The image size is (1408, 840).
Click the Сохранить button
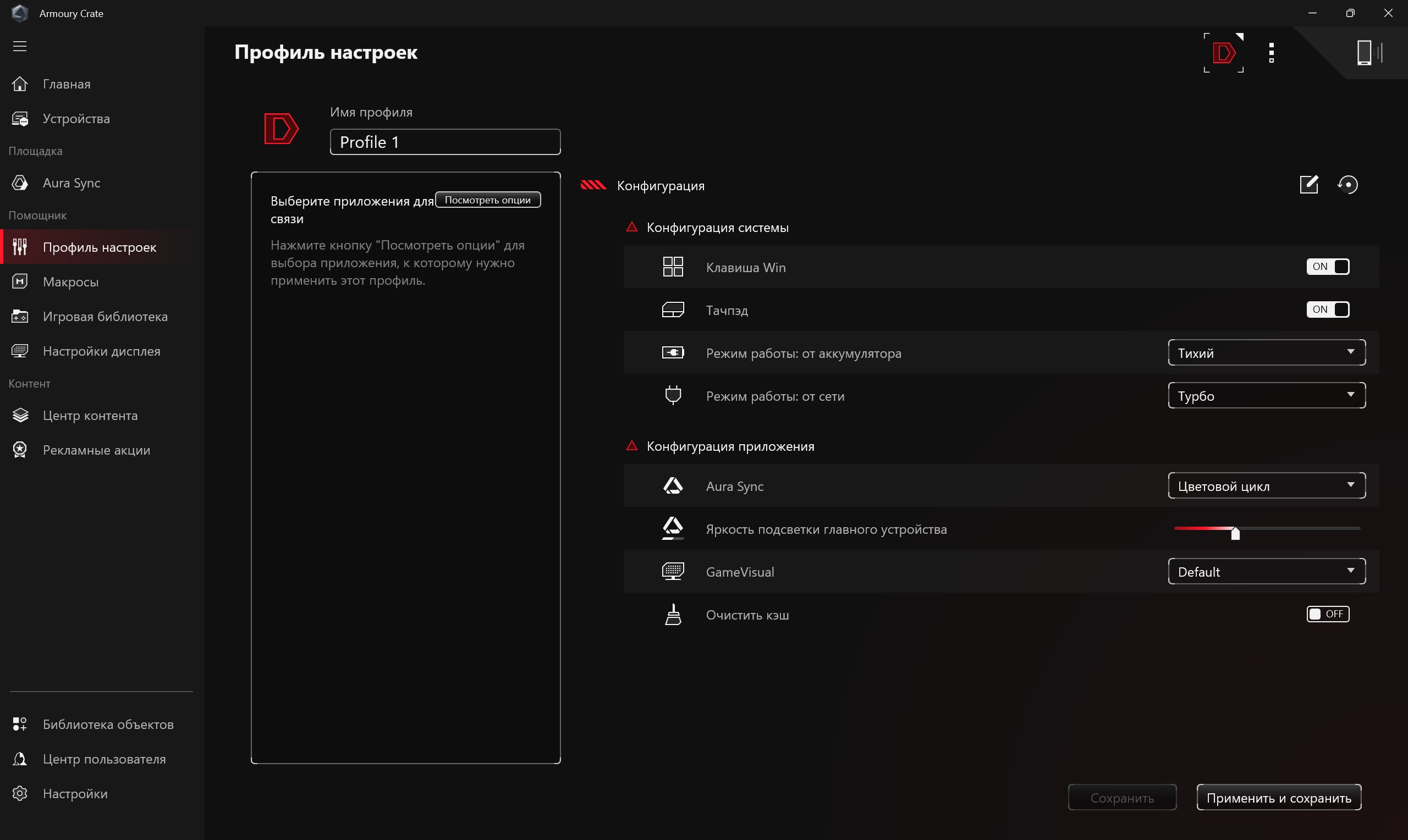point(1122,798)
